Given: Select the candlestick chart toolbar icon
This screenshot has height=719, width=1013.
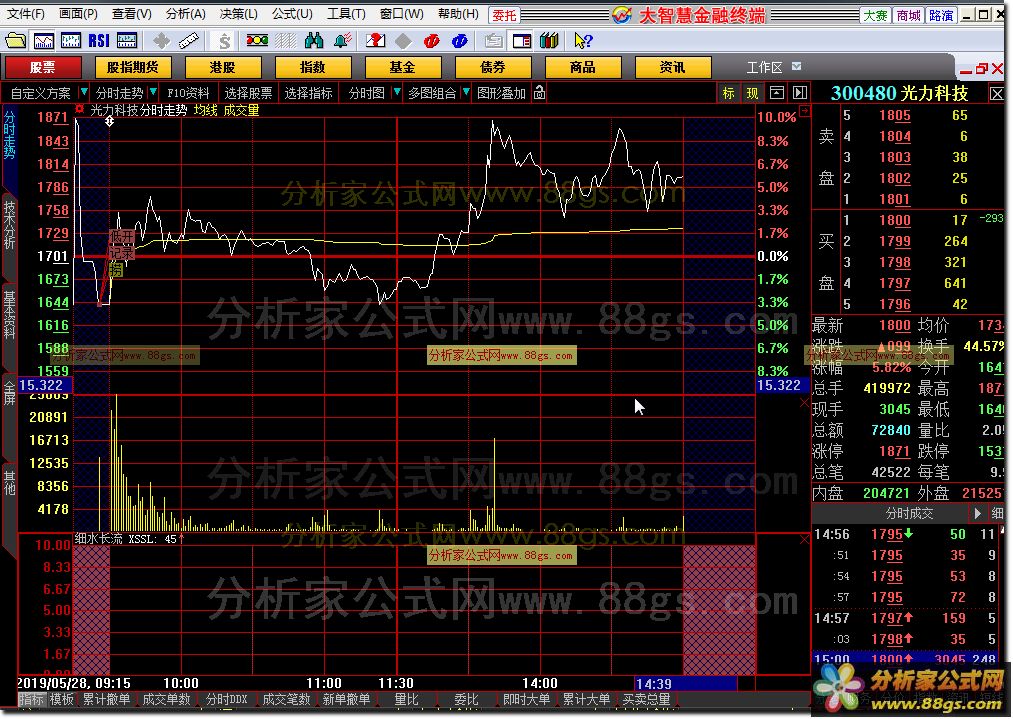Looking at the screenshot, I should click(x=71, y=41).
